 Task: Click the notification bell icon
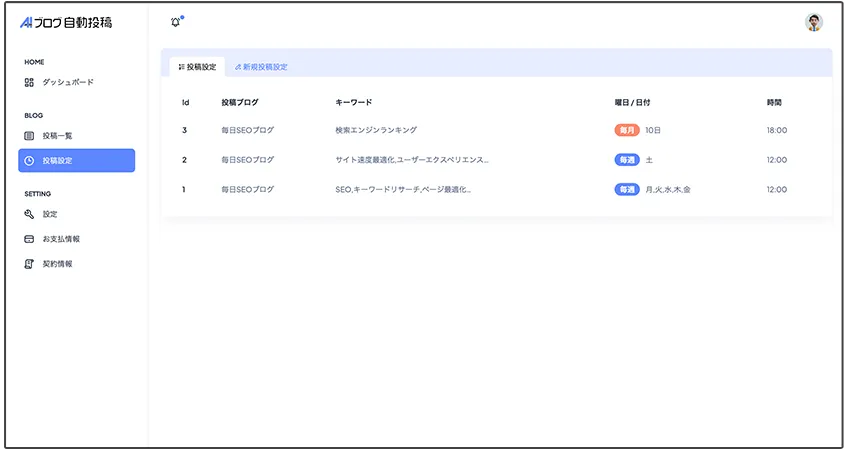(176, 22)
